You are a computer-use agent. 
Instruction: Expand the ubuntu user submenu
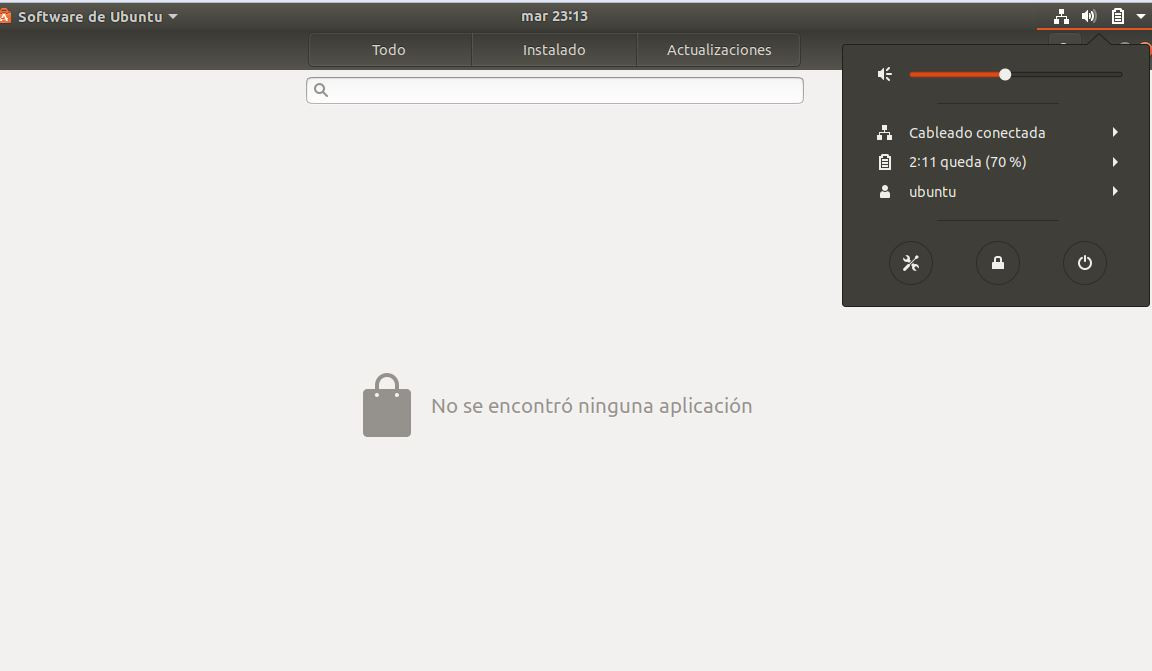click(1114, 191)
